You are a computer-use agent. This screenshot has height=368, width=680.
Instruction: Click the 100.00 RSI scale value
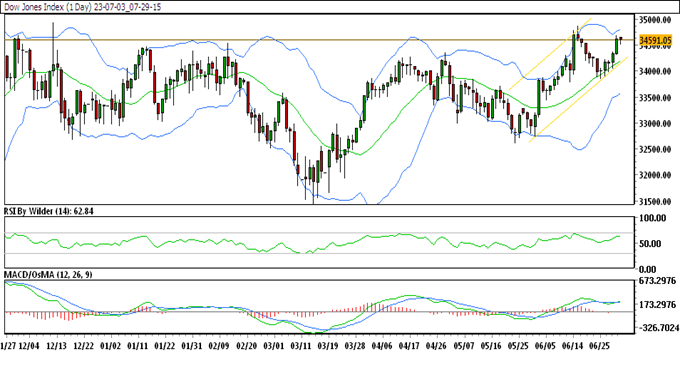(653, 218)
